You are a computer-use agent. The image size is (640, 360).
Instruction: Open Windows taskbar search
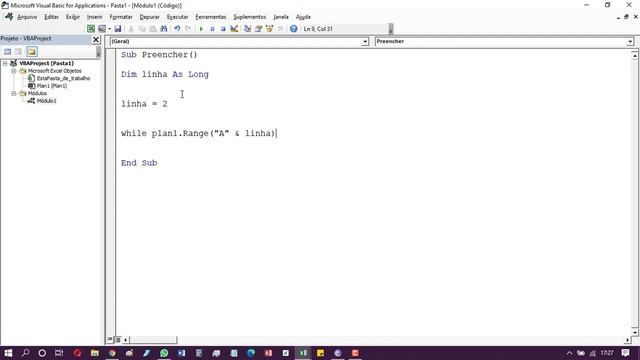pyautogui.click(x=25, y=353)
